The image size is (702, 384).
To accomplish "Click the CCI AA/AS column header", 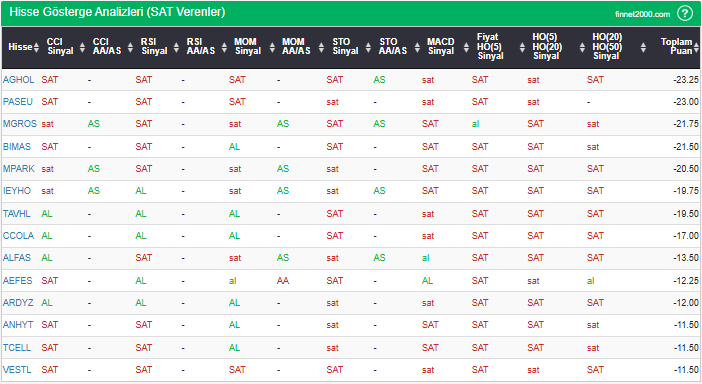I will [x=107, y=47].
